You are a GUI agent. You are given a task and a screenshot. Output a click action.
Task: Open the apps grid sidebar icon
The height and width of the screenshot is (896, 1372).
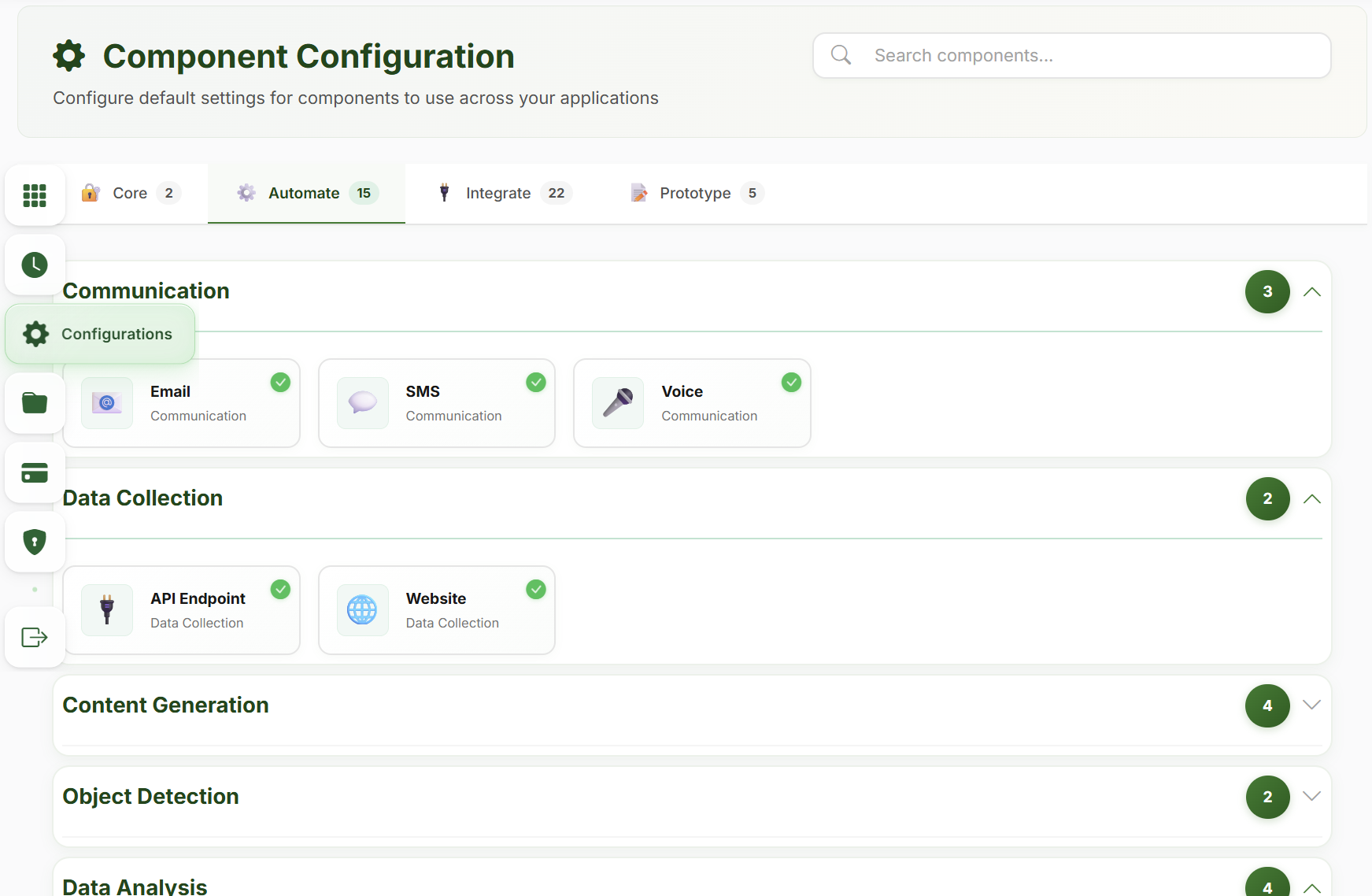35,195
